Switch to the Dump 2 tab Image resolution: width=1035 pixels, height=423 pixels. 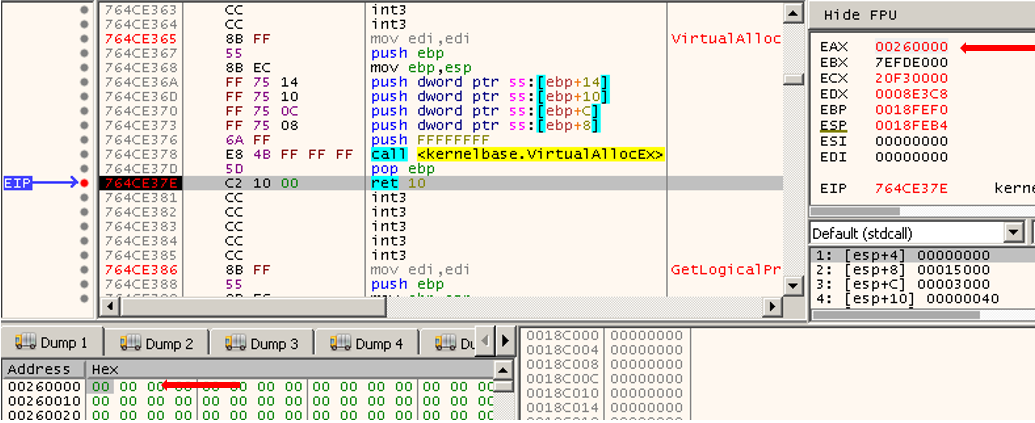[x=156, y=343]
